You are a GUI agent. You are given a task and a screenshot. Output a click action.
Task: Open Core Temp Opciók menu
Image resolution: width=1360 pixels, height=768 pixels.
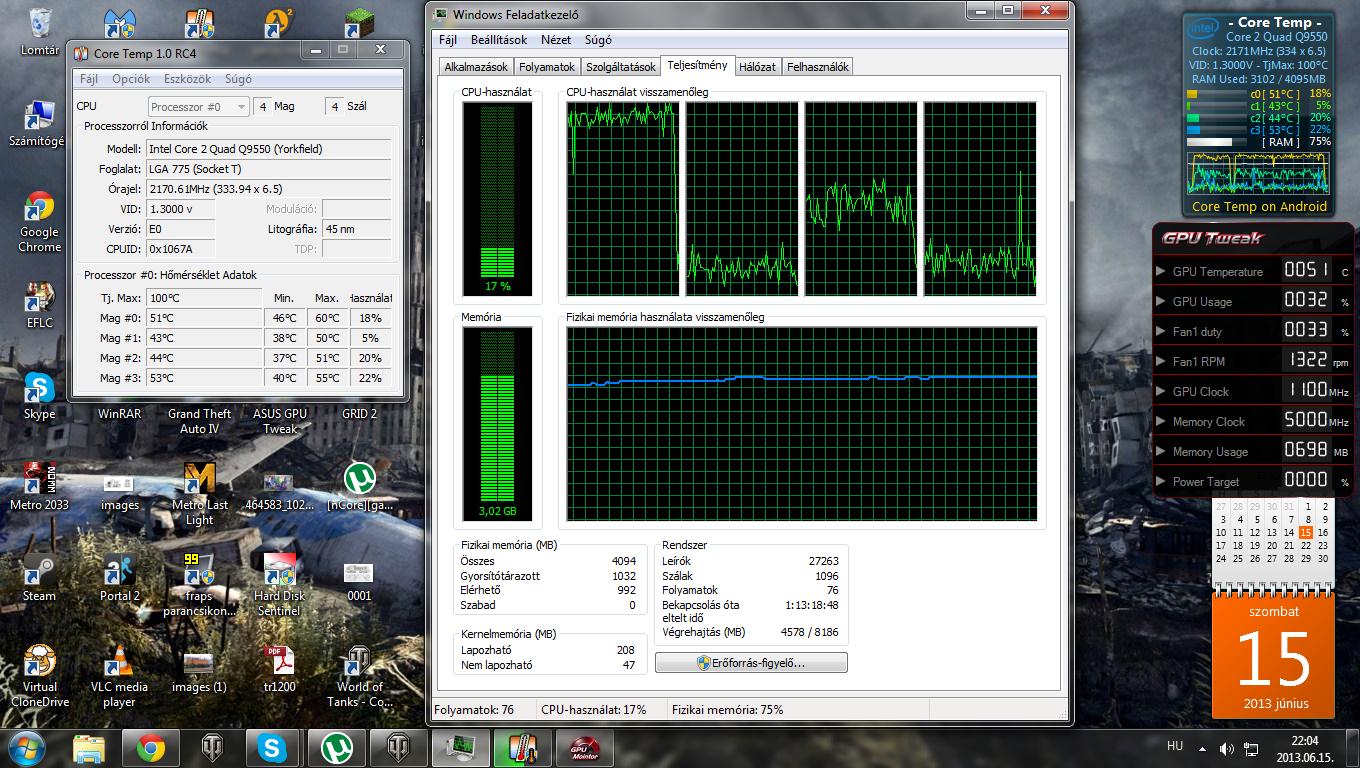[x=131, y=79]
